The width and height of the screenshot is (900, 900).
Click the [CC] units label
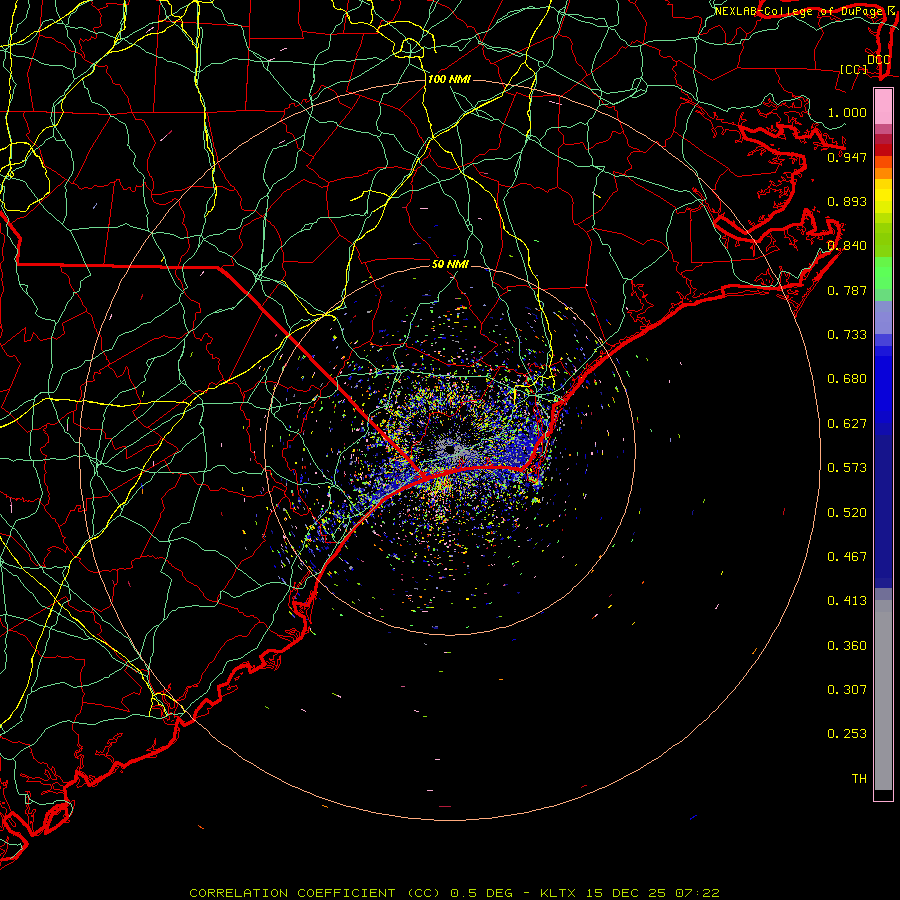point(854,69)
